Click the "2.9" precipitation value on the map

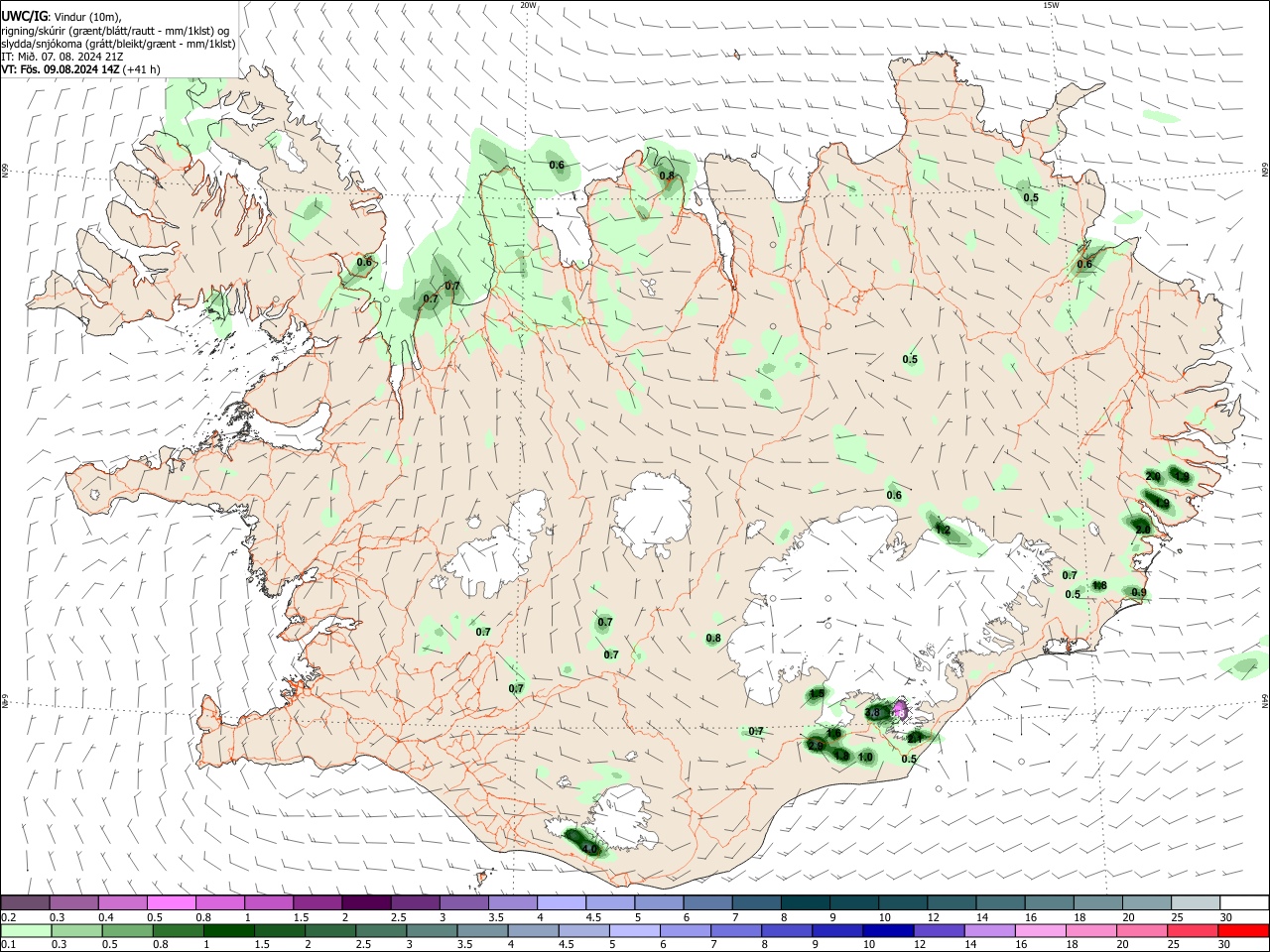[816, 746]
